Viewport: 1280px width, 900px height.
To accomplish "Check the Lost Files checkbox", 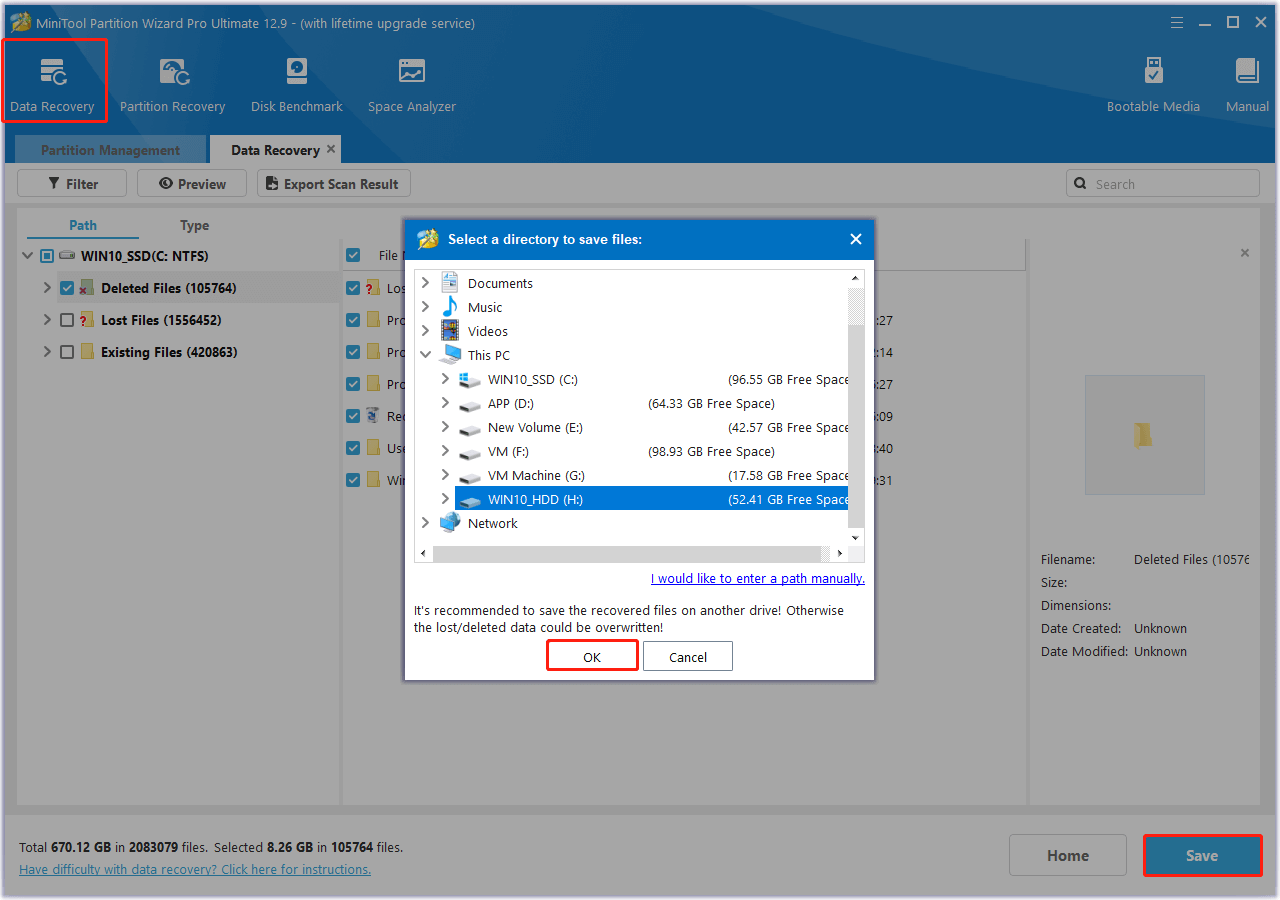I will coord(67,320).
